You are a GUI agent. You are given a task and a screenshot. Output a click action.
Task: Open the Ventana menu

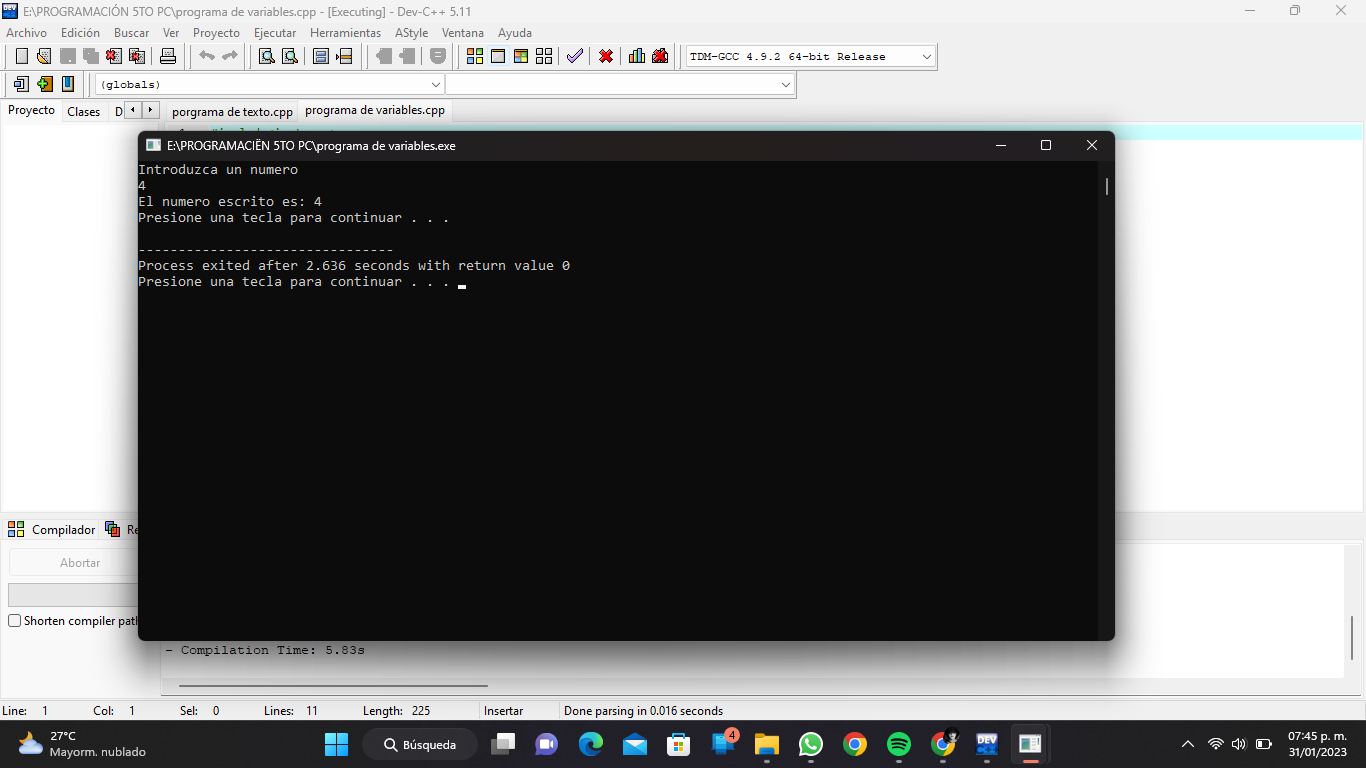(463, 33)
